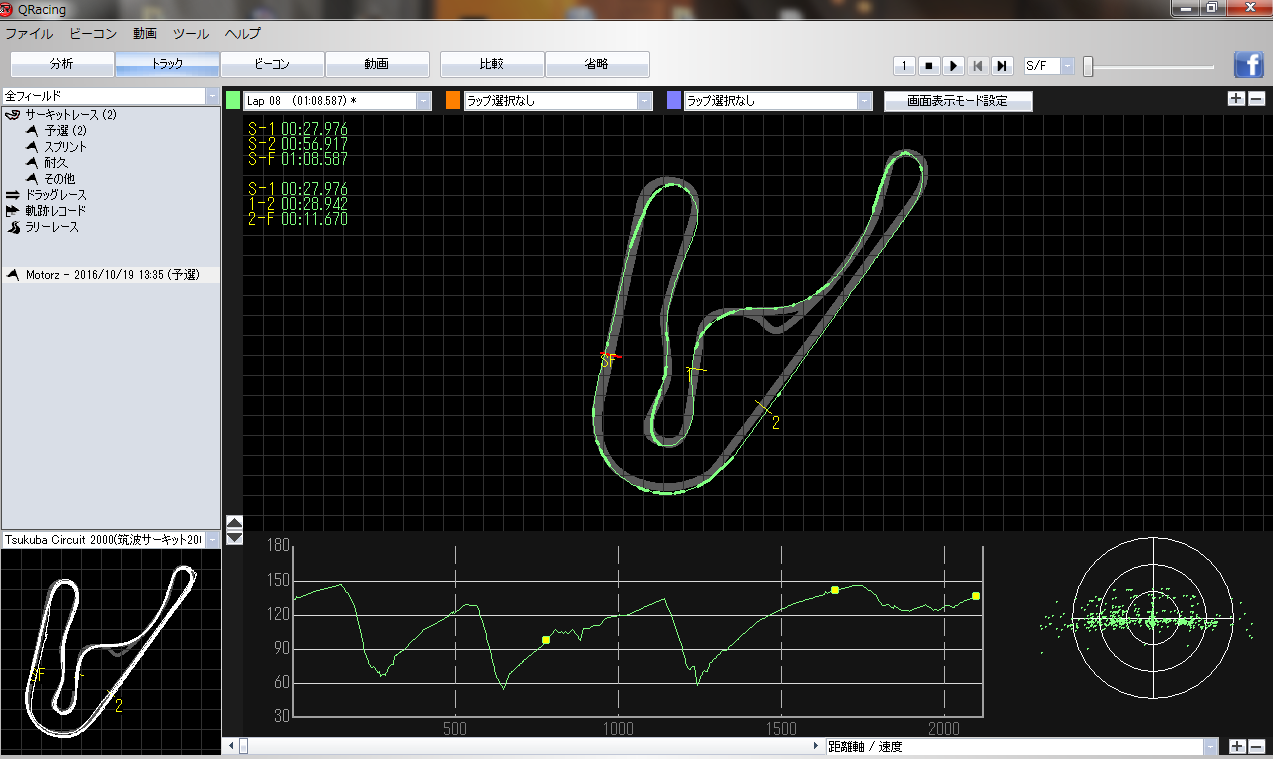Viewport: 1273px width, 759px height.
Task: Open the ツール menu
Action: tap(191, 33)
